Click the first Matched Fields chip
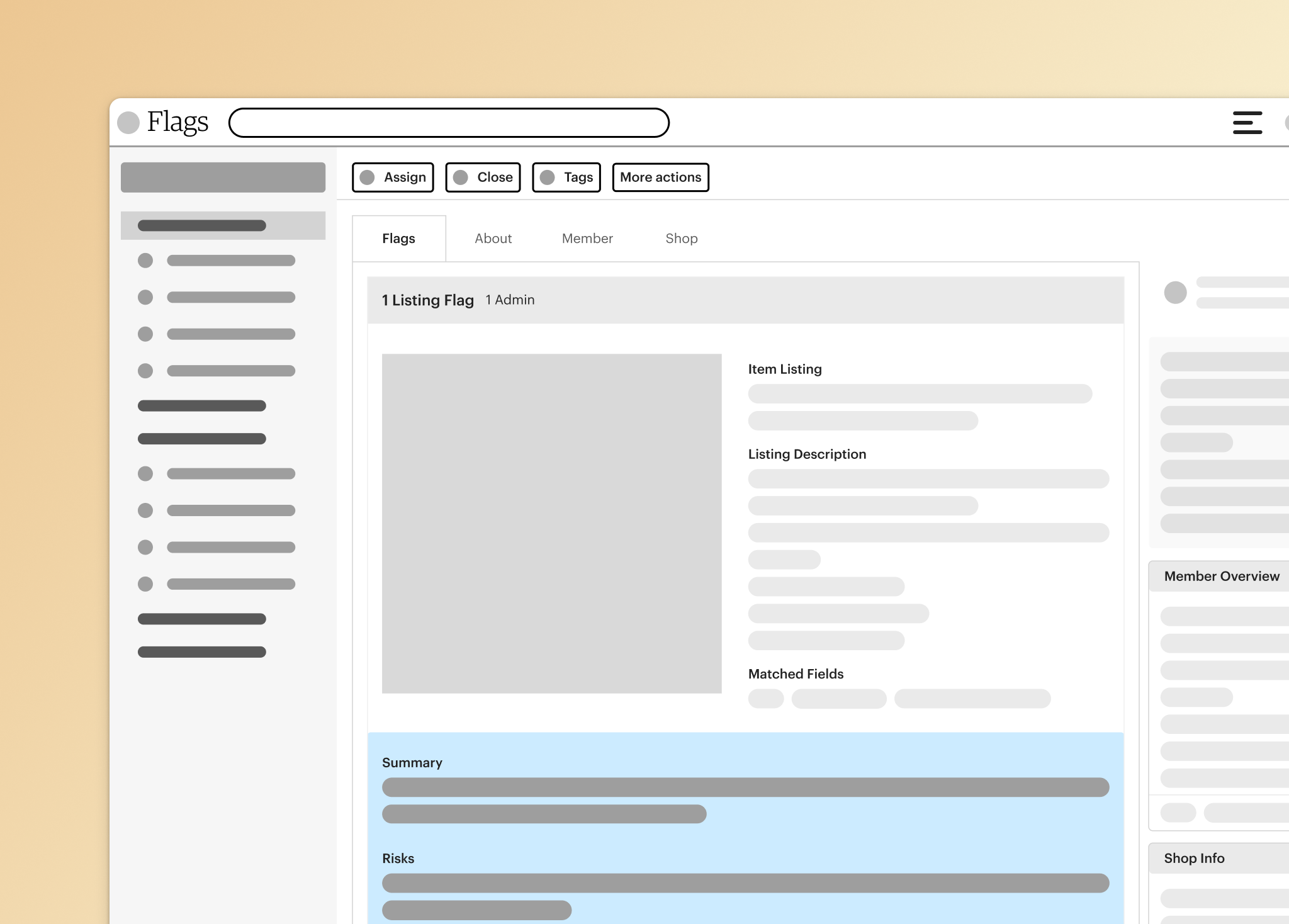The height and width of the screenshot is (924, 1289). click(765, 699)
